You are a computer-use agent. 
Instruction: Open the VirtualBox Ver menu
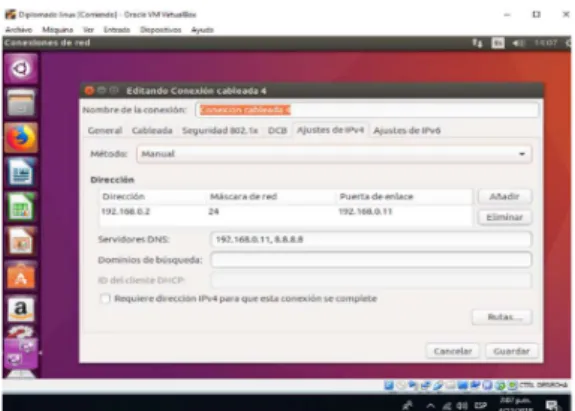click(x=88, y=30)
